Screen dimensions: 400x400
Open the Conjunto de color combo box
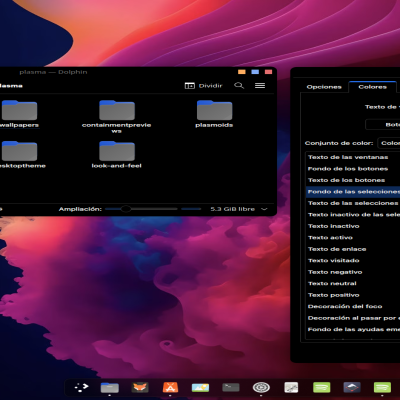pos(389,143)
